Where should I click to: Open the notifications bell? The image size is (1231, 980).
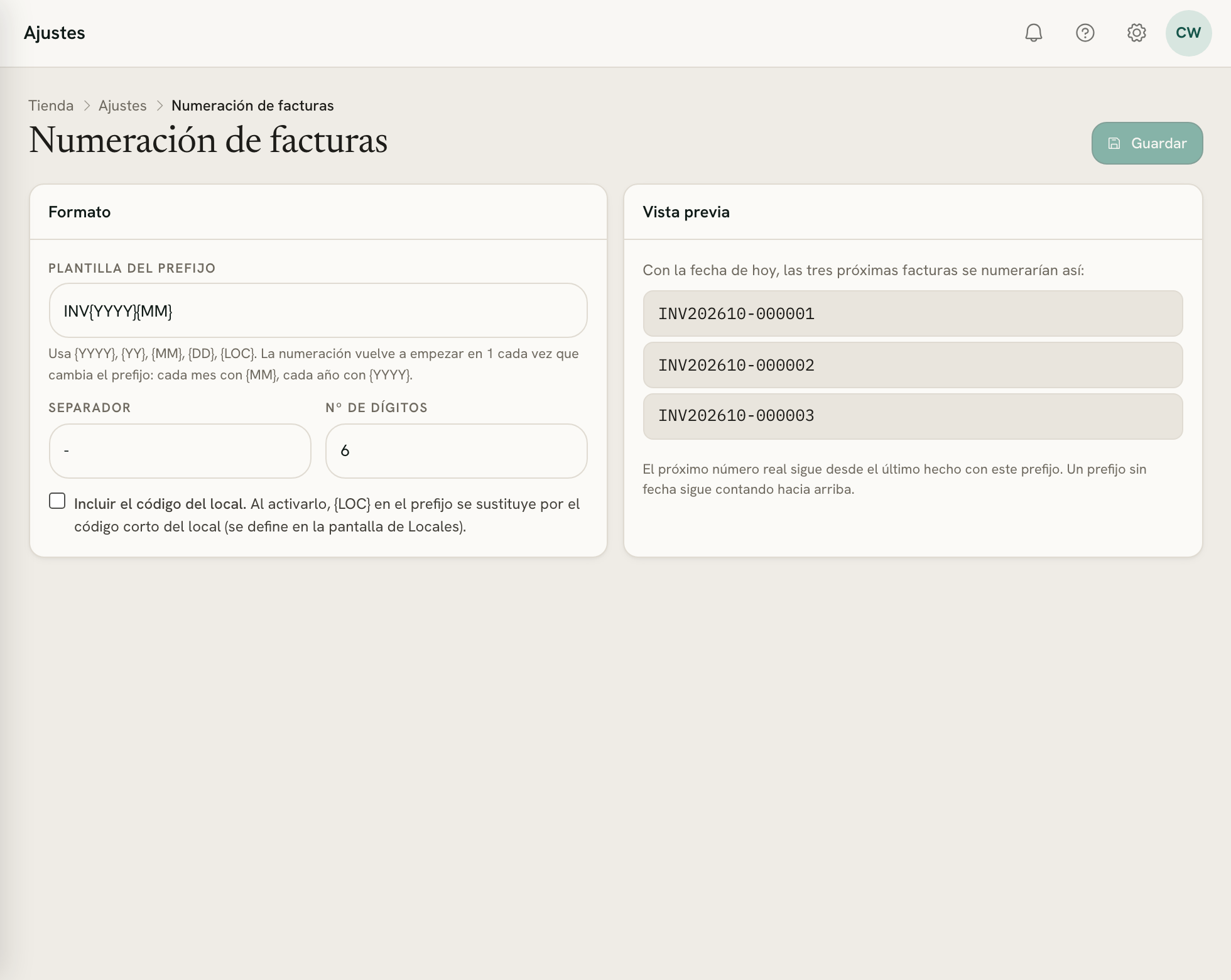(x=1034, y=33)
